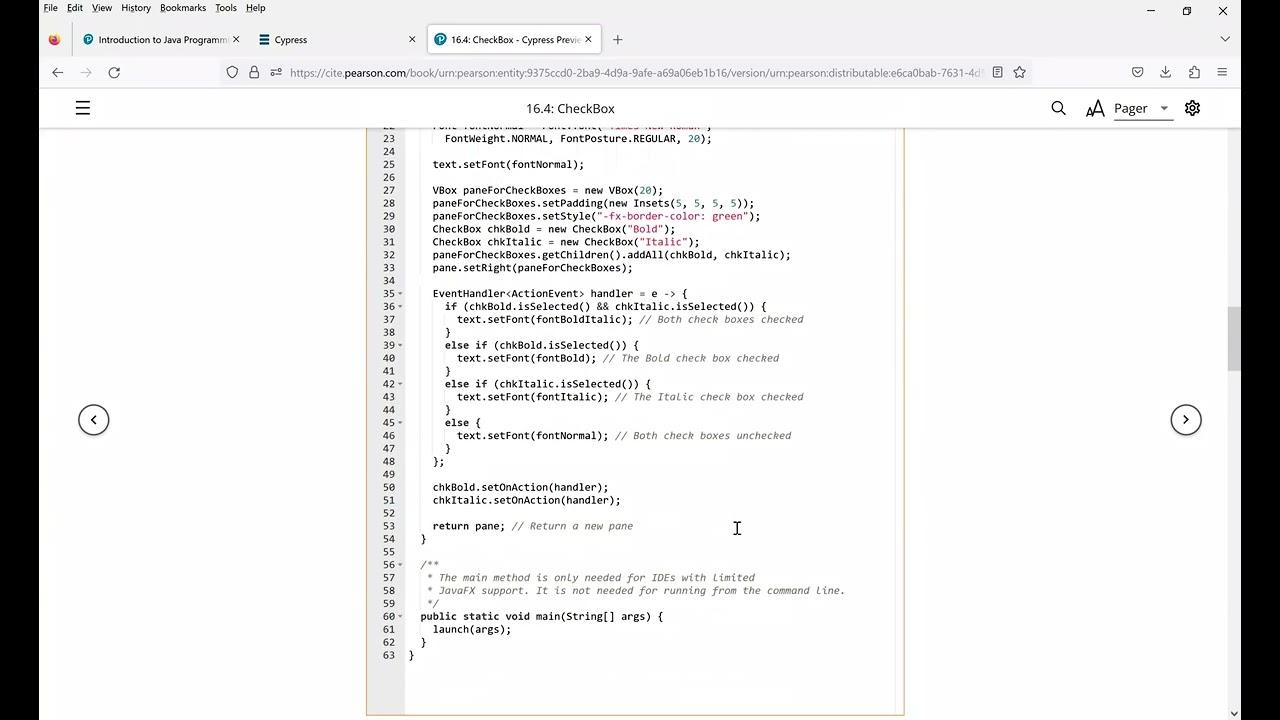Image resolution: width=1280 pixels, height=720 pixels.
Task: Click 'chkItalic.setOnAction(handler);' code line
Action: 526,500
